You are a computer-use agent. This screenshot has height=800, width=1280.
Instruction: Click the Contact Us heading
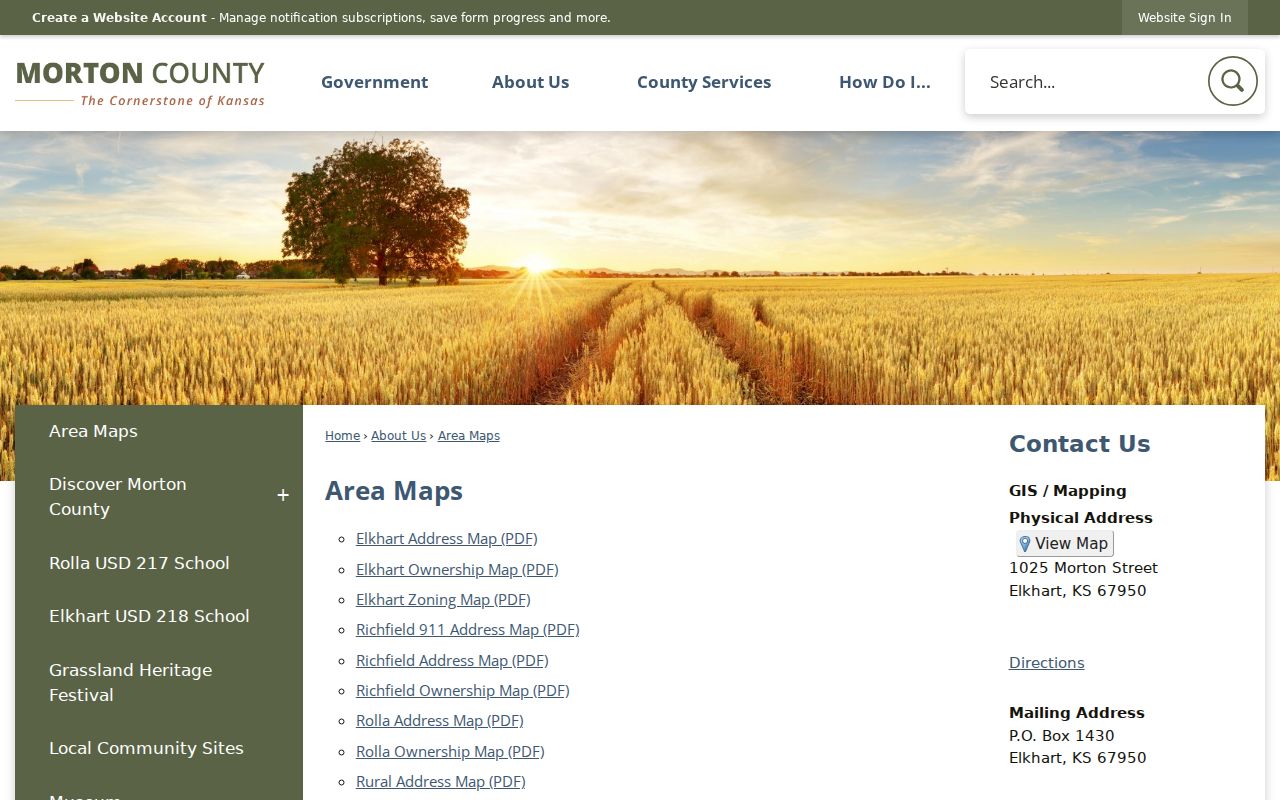[1079, 444]
